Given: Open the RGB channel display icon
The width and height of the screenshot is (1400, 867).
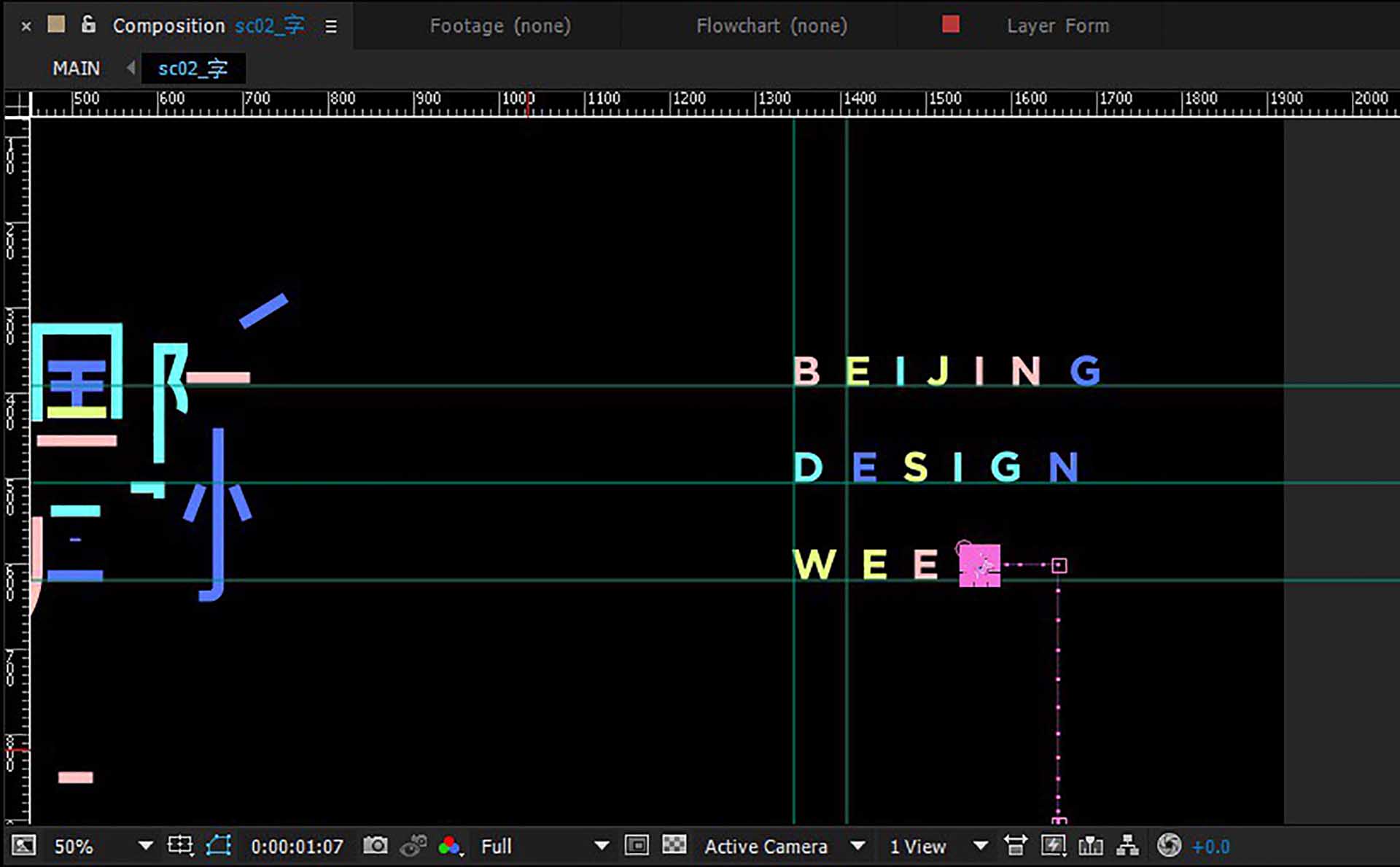Looking at the screenshot, I should [451, 846].
